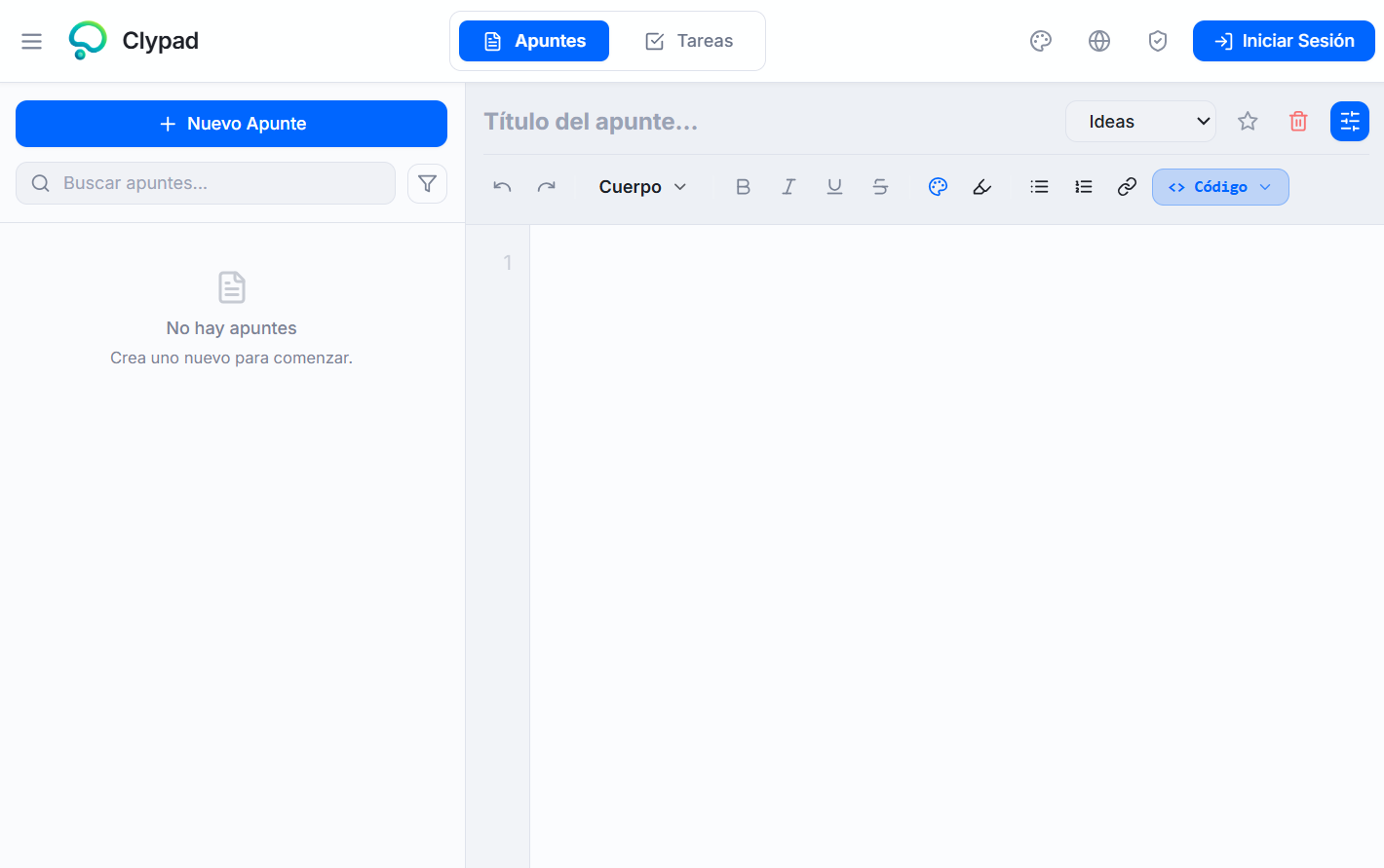Open the theme palette icon in header
Screen dimensions: 1384x868
[x=1041, y=41]
